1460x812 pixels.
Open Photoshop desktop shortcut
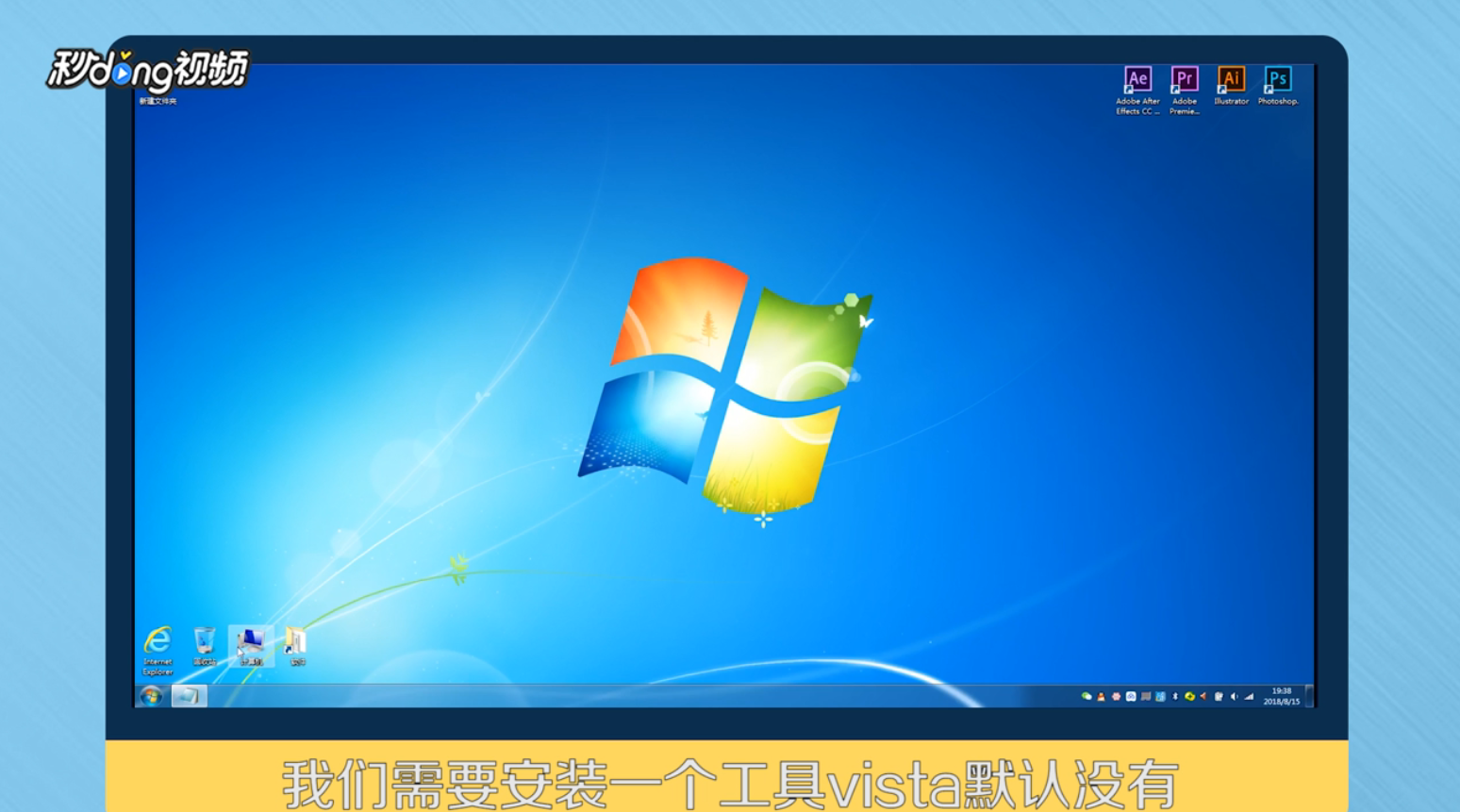click(1278, 86)
